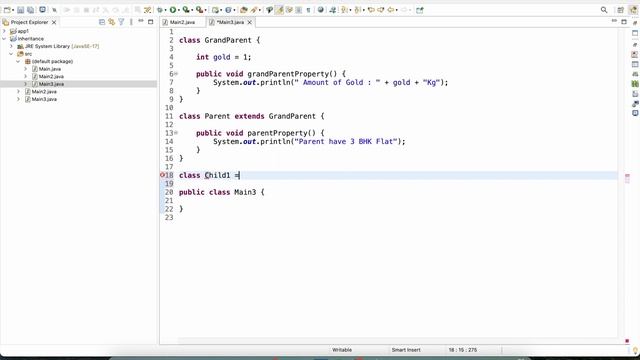Toggle Mark Occurrences in toolbar
Screen dimensions: 640x360
(280, 10)
